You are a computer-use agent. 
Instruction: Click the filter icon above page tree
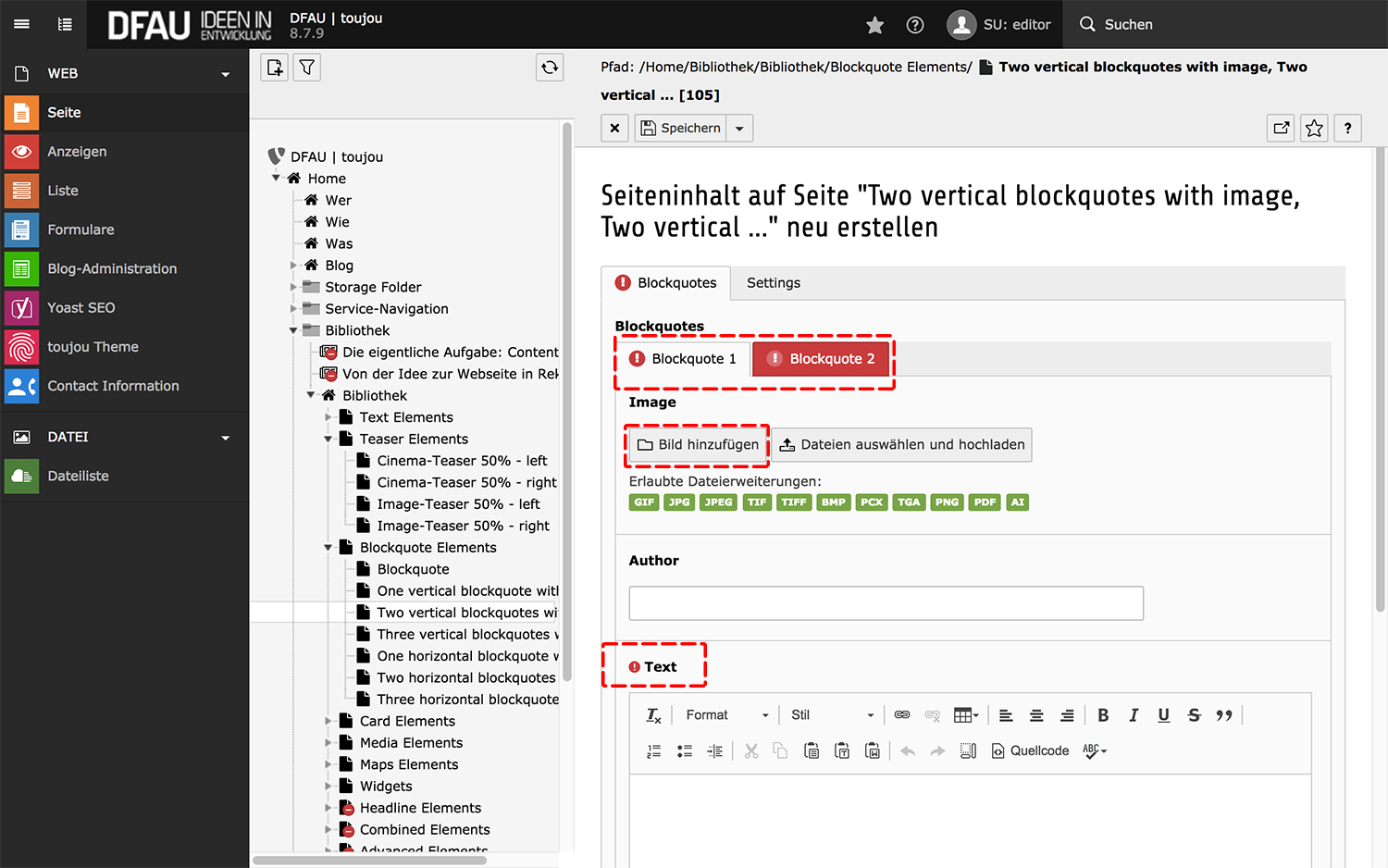307,68
